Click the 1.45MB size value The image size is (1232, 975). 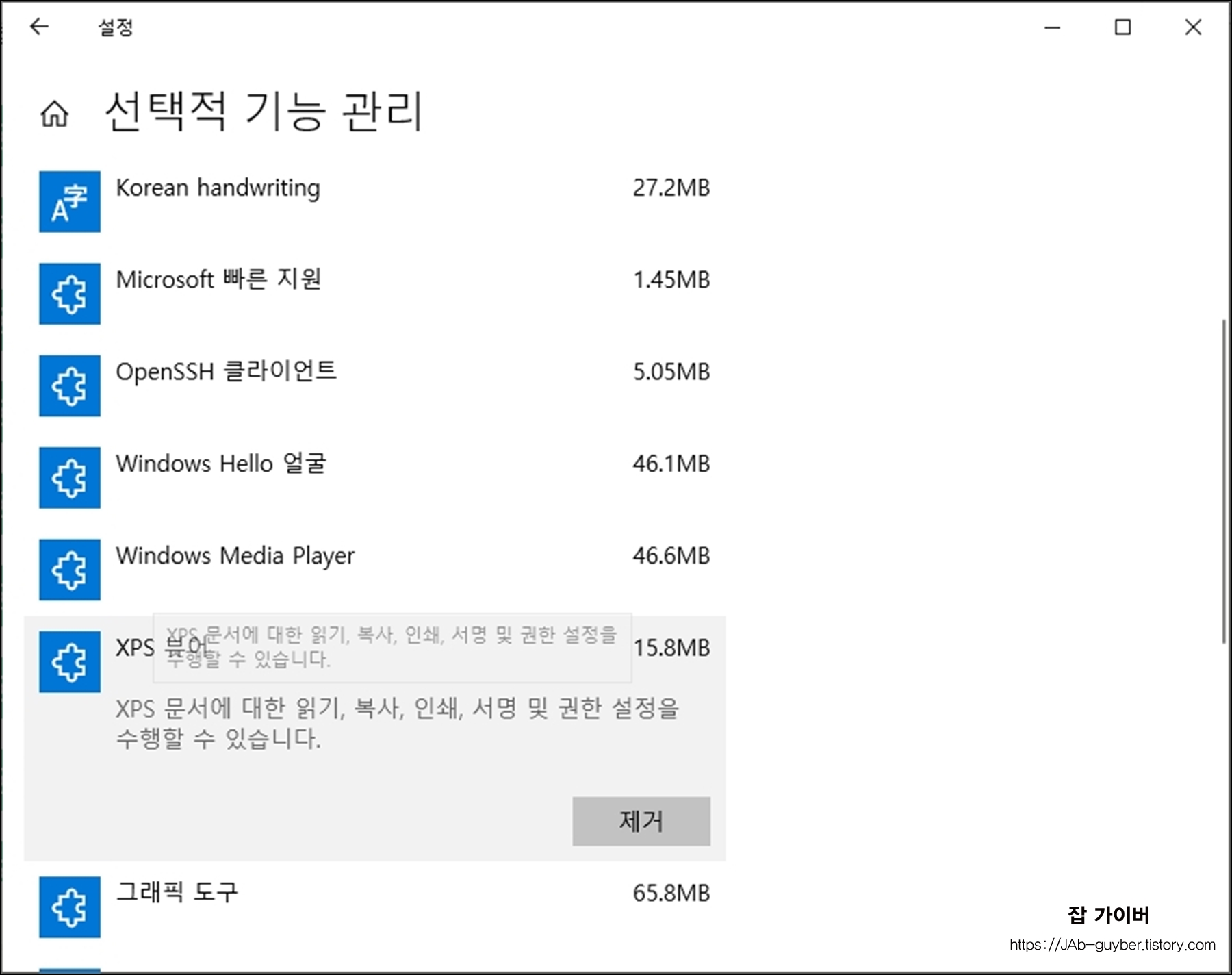click(x=671, y=279)
